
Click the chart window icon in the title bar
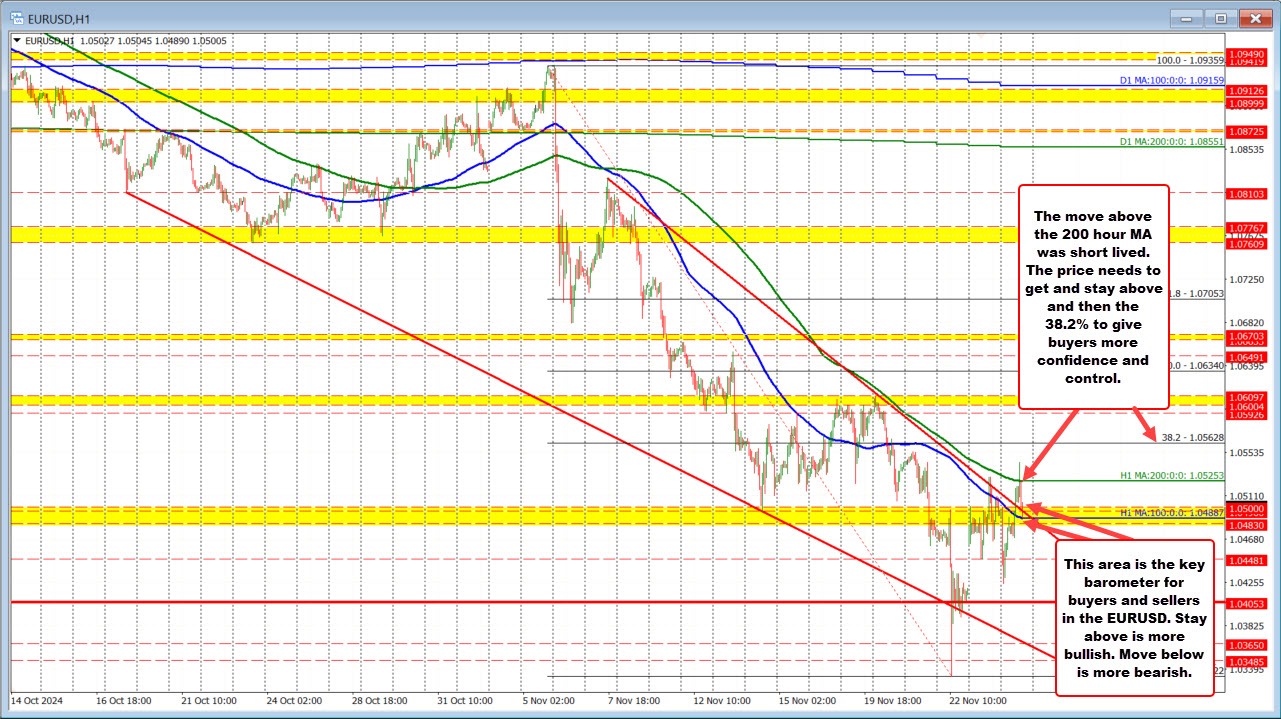tap(15, 17)
